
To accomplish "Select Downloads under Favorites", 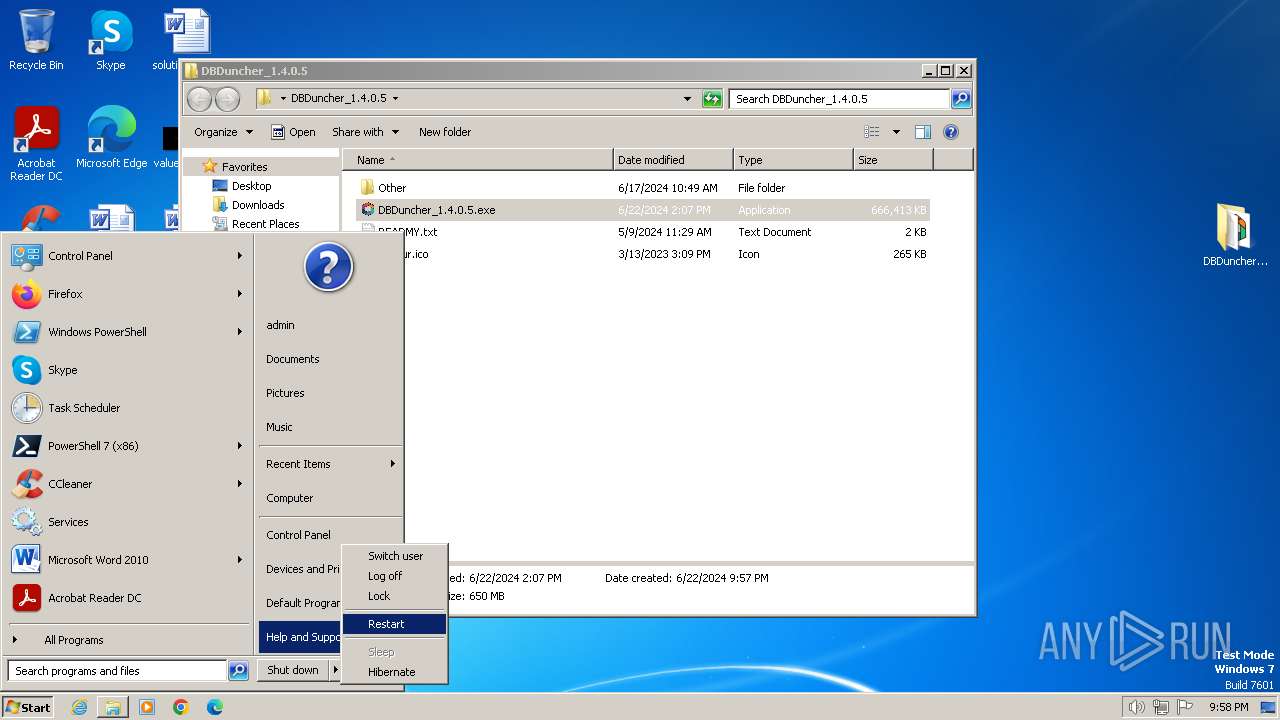I will tap(249, 205).
